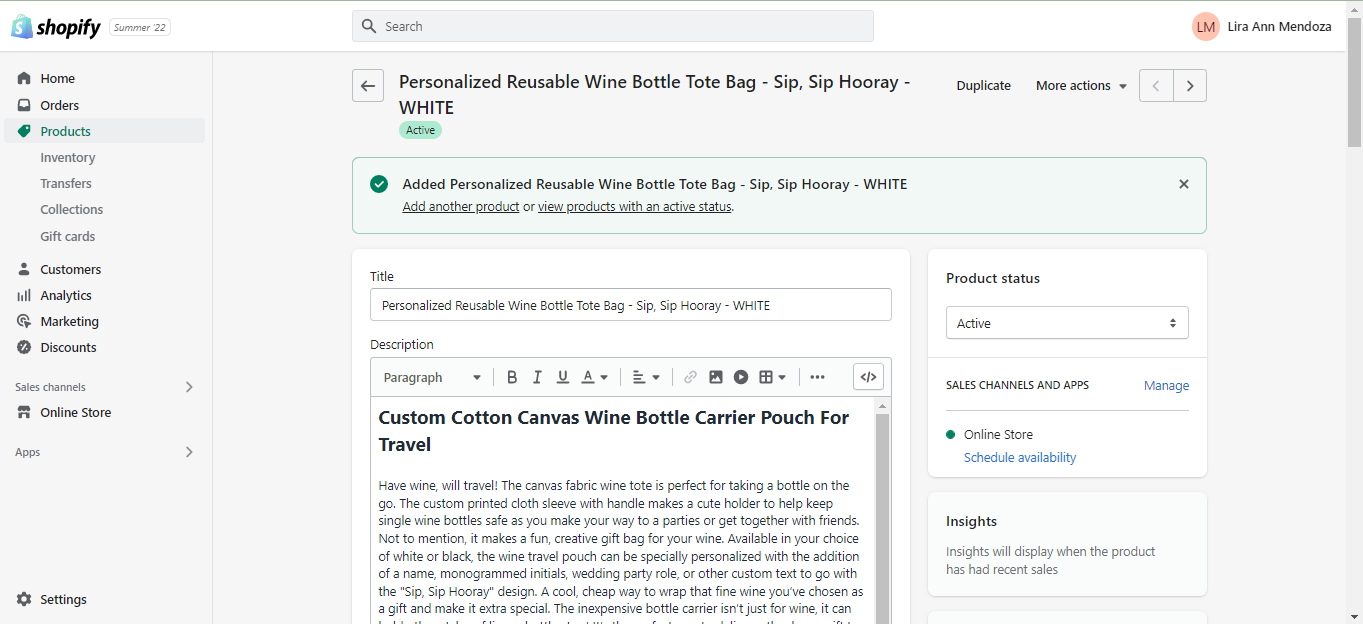Open Analytics in the sidebar
The width and height of the screenshot is (1363, 624).
click(66, 295)
